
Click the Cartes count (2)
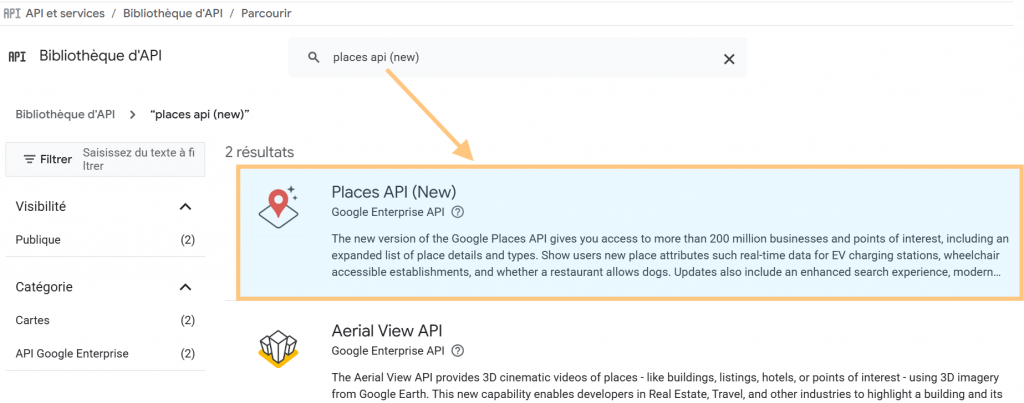pos(187,320)
